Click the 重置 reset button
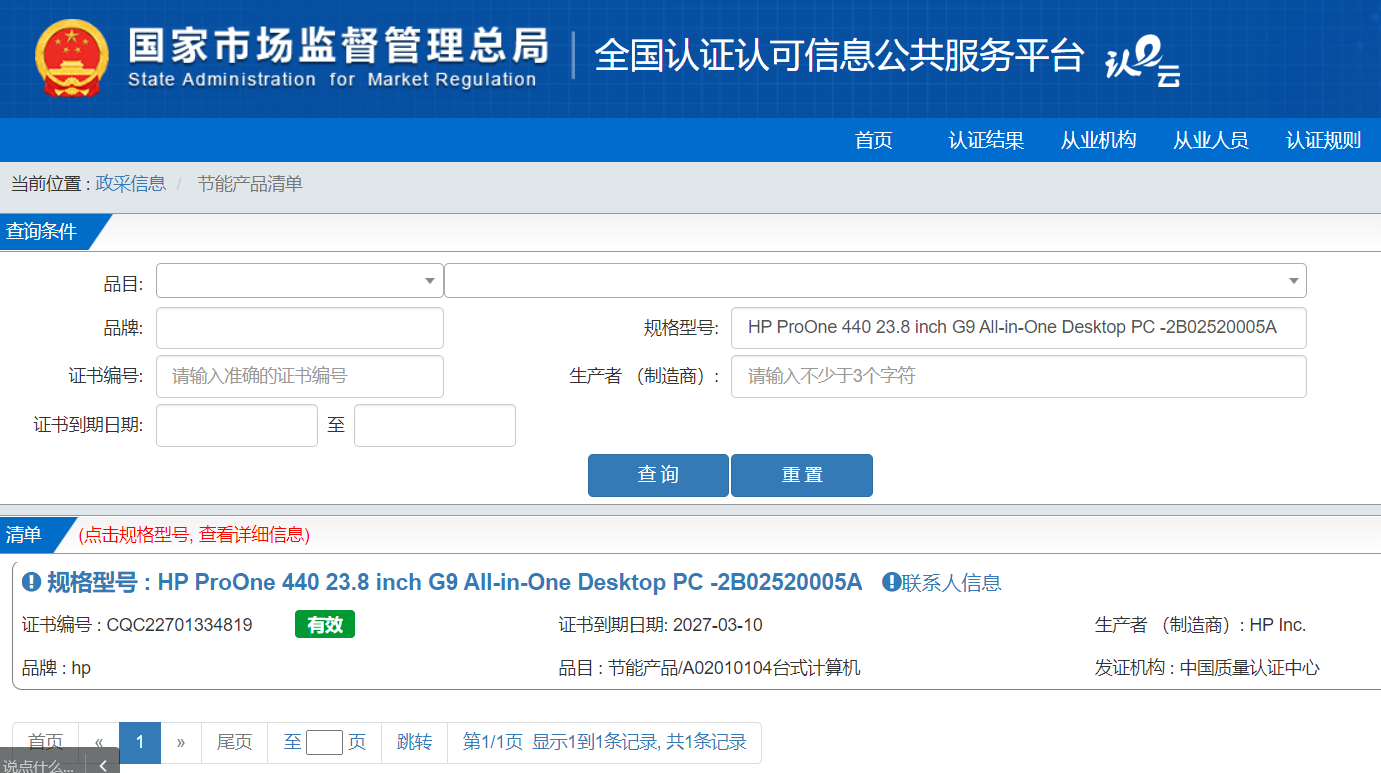The image size is (1381, 773). click(x=802, y=475)
